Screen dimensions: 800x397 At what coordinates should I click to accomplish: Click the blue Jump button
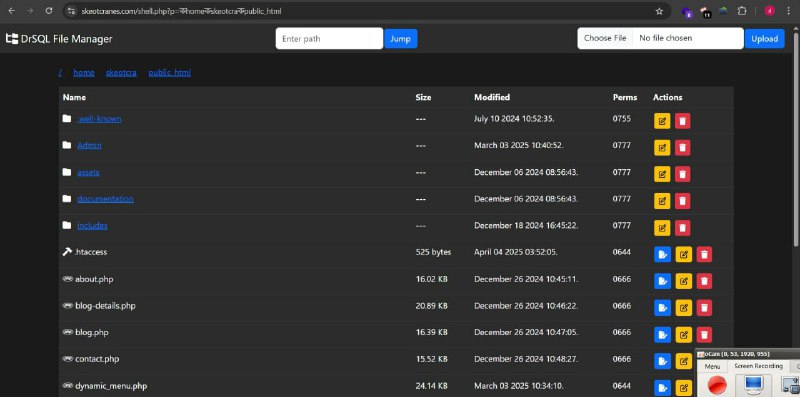click(401, 39)
